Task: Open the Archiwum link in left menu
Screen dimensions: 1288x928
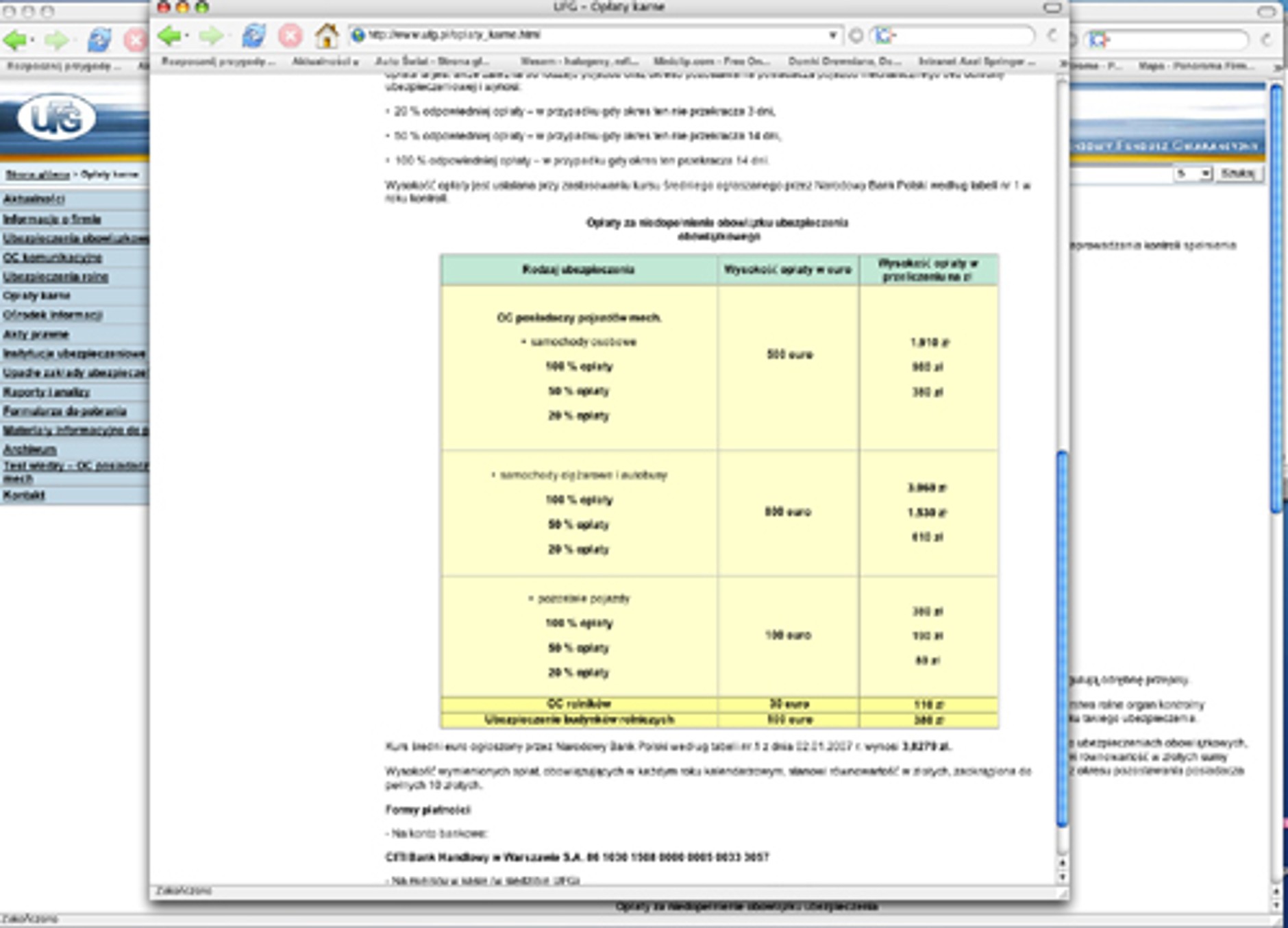Action: click(29, 450)
